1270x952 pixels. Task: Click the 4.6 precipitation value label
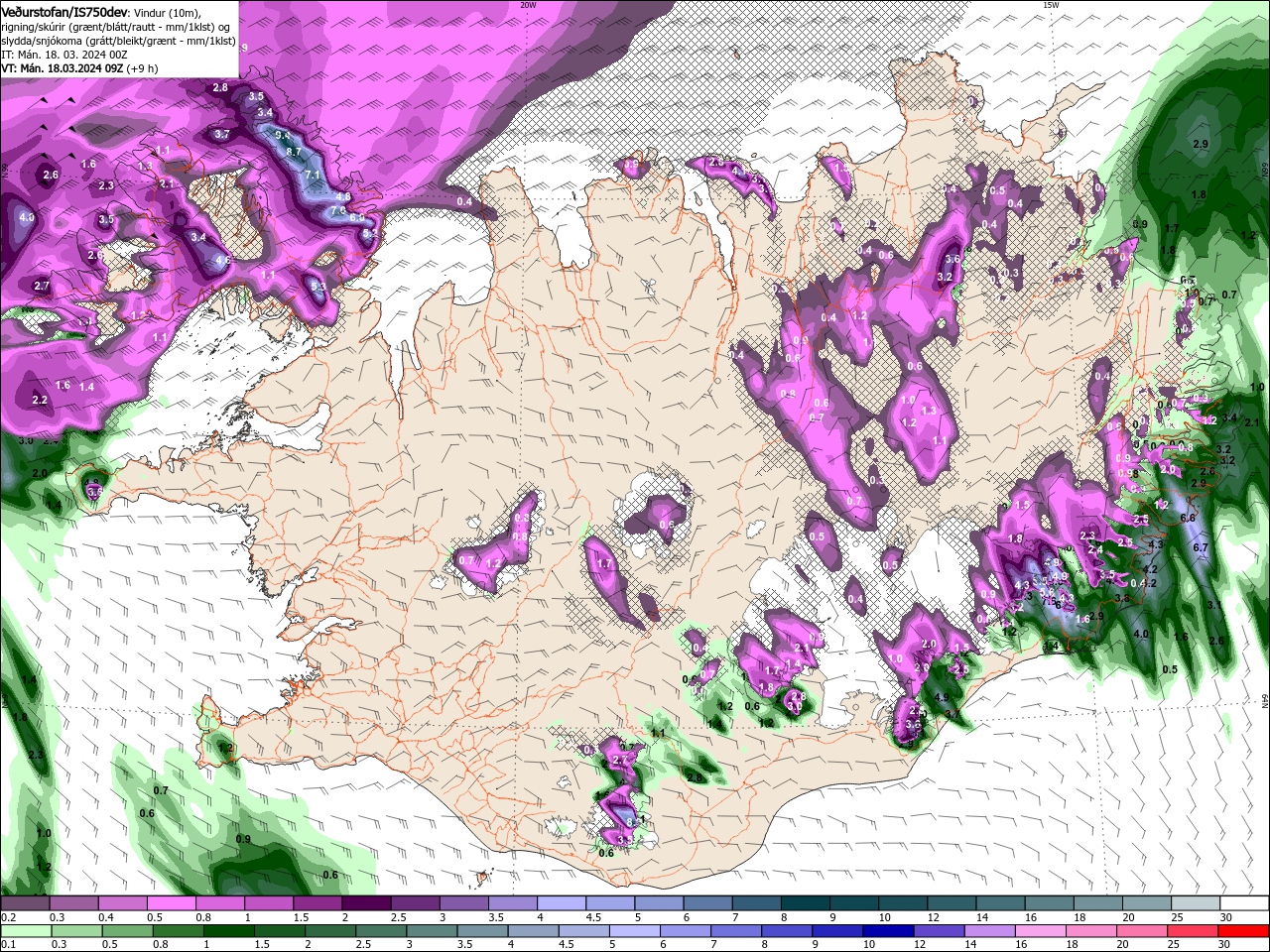tap(223, 260)
